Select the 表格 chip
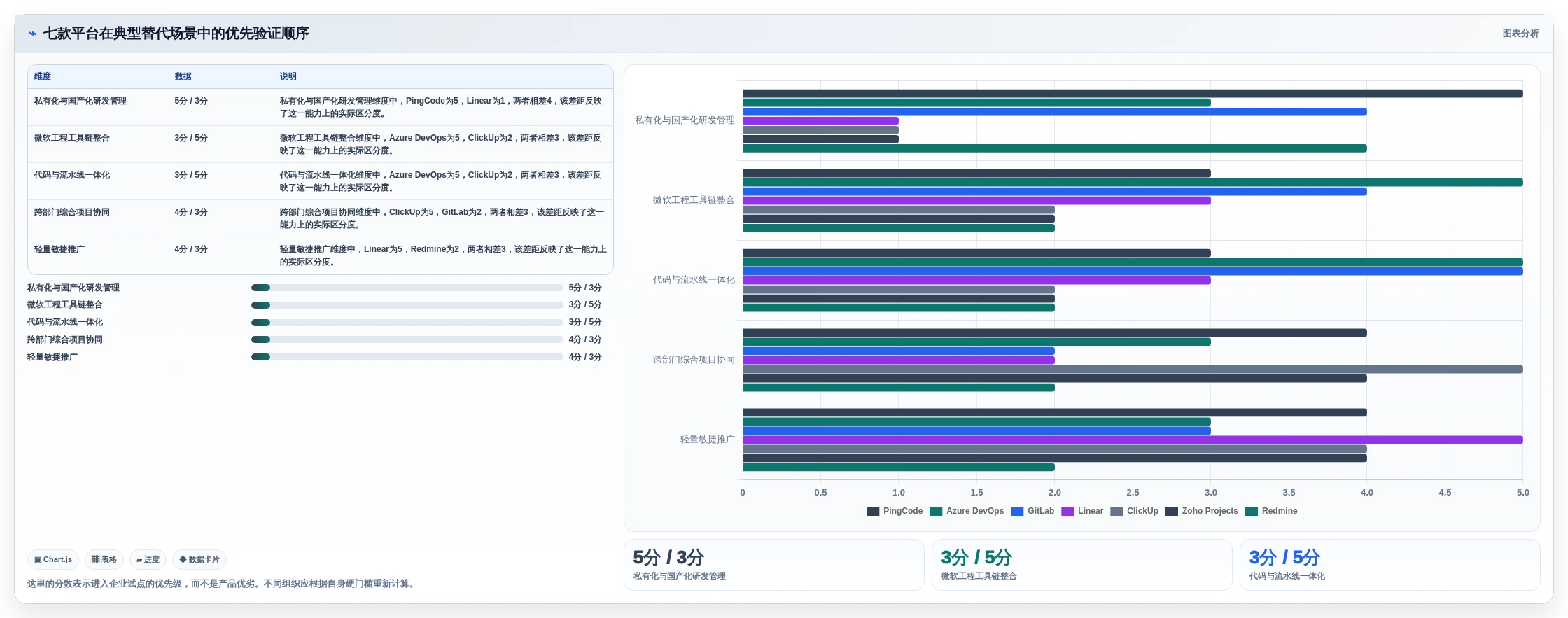1568x618 pixels. [x=104, y=560]
